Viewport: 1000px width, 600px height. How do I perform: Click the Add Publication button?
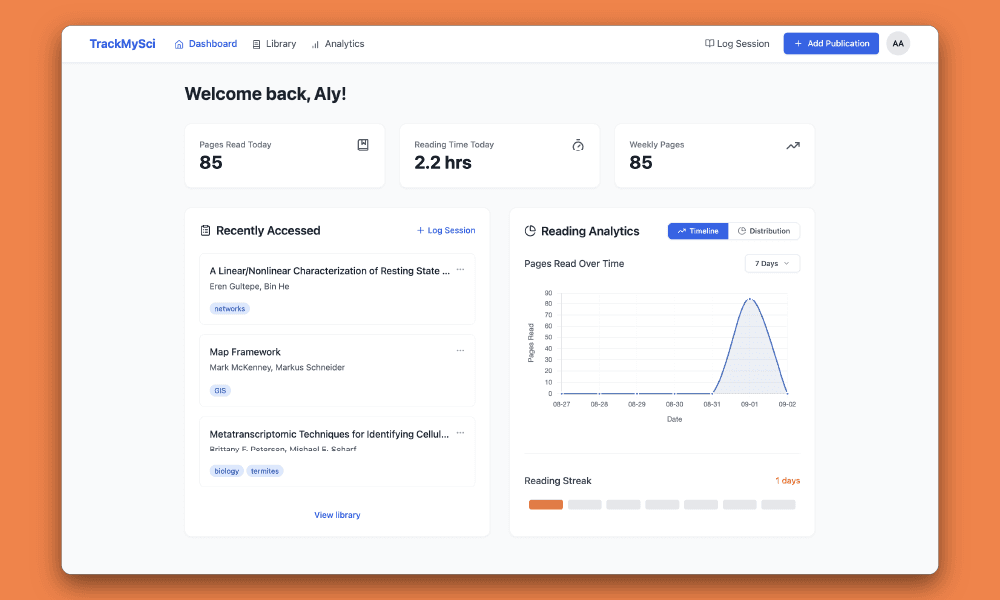[x=831, y=43]
